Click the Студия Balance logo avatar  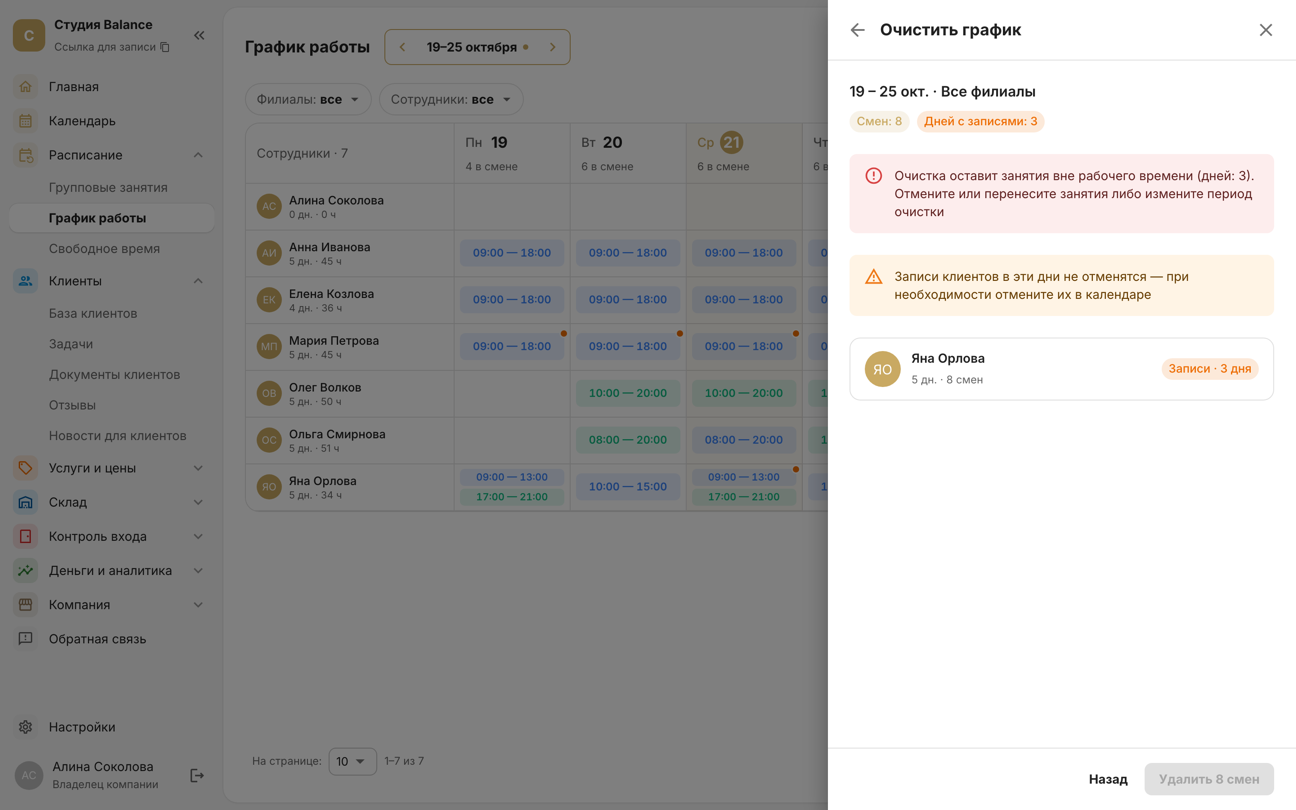[x=28, y=35]
